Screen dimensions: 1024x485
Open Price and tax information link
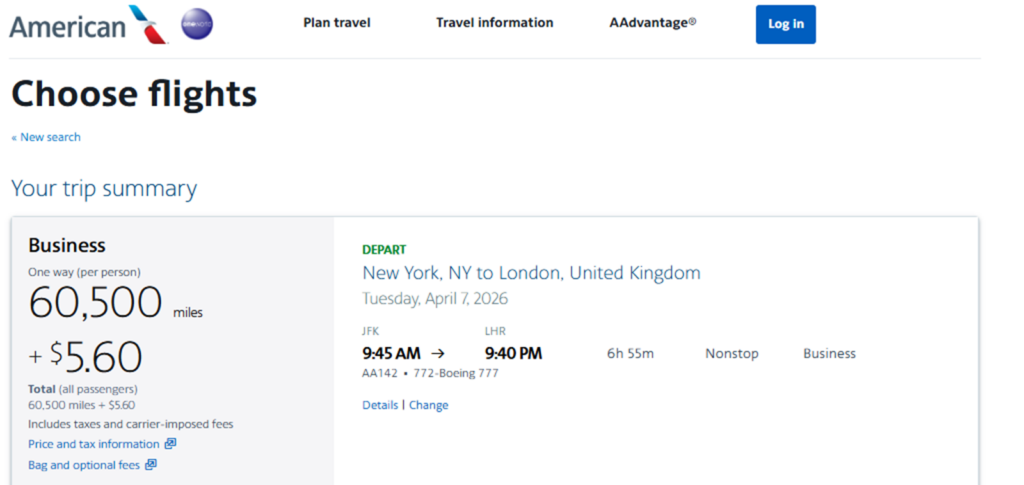[93, 444]
